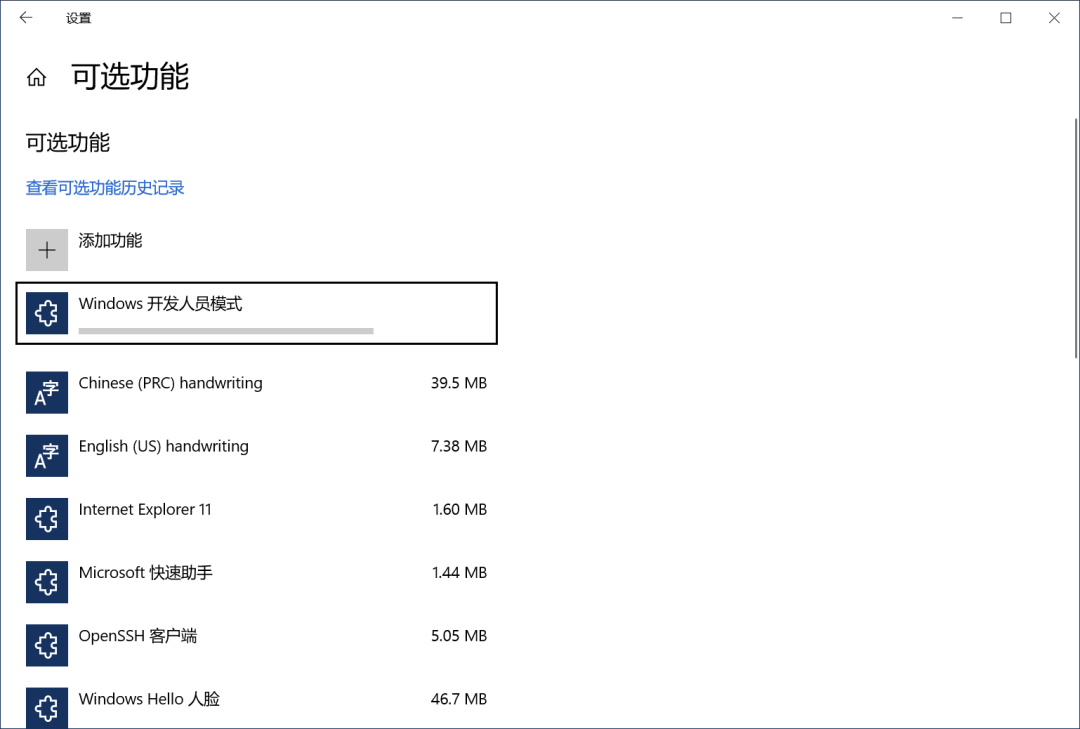Open Settings home via house icon

[37, 77]
